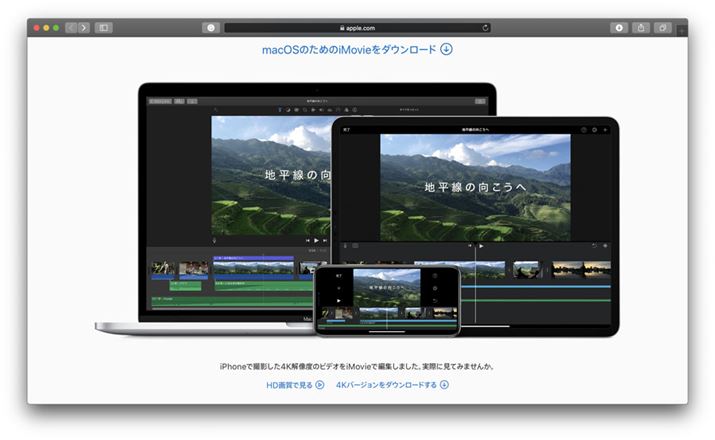Show the tab overview
Screen dimensions: 715x440
click(x=663, y=28)
